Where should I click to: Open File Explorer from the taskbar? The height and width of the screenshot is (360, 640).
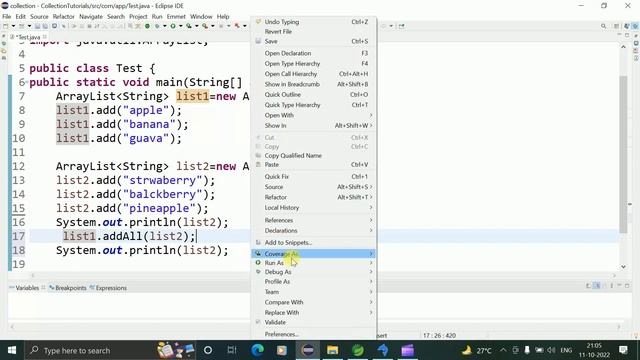(332, 350)
